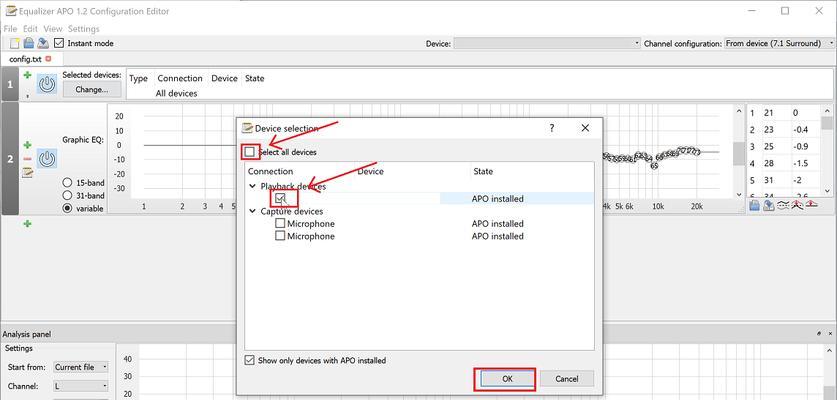Confirm device selection with OK
Image resolution: width=837 pixels, height=400 pixels.
pyautogui.click(x=507, y=379)
